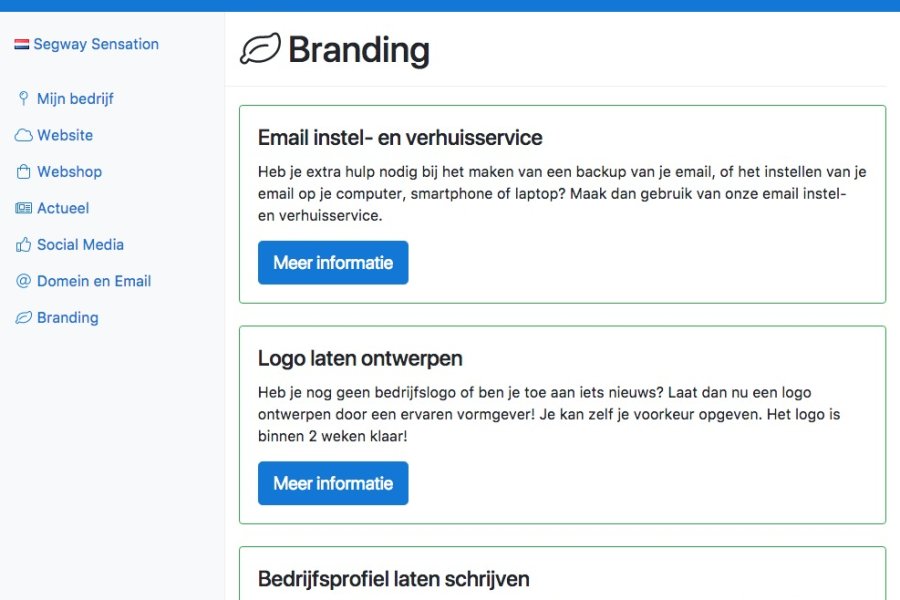Viewport: 900px width, 600px height.
Task: Click the shopping bag icon for Webshop
Action: 24,172
